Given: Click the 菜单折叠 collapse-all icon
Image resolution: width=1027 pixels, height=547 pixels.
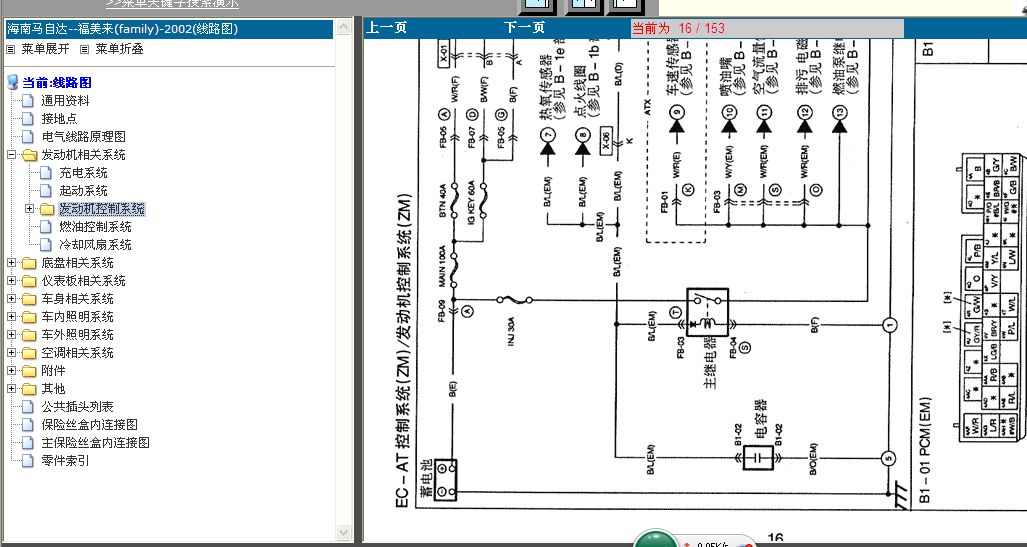Looking at the screenshot, I should tap(84, 49).
